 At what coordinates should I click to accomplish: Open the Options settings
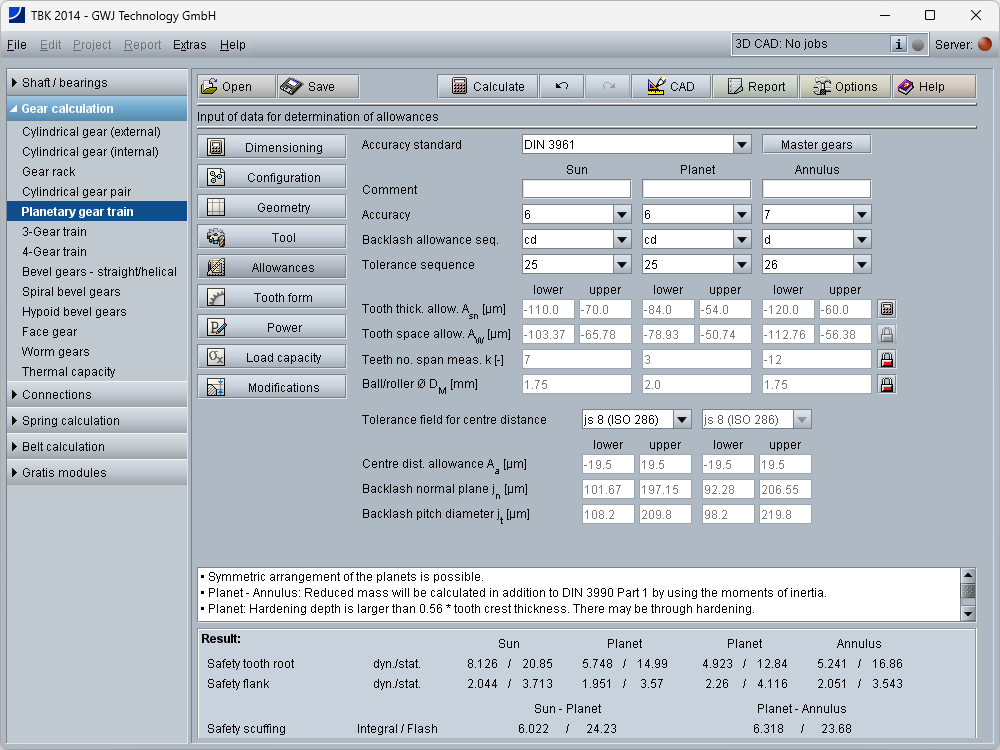coord(845,87)
